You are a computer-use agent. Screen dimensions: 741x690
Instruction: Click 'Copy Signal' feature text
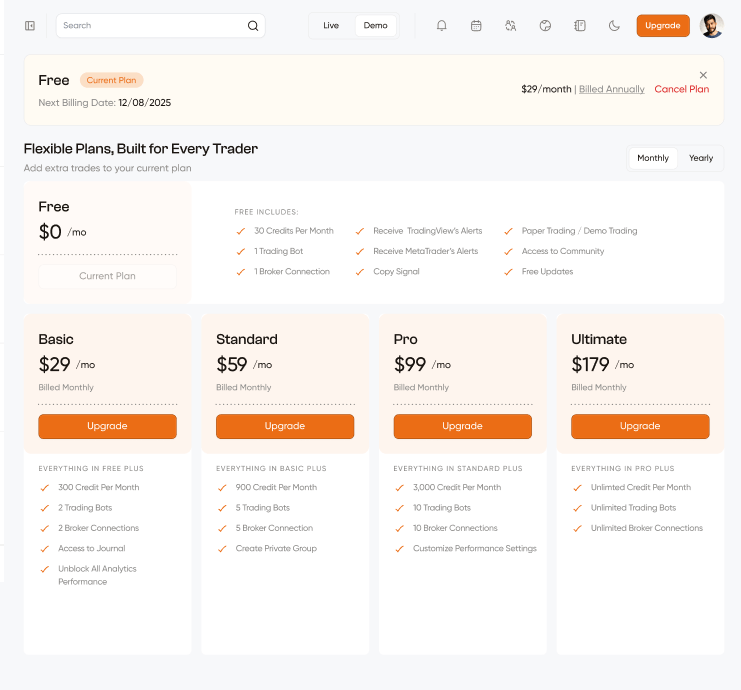[x=396, y=271]
